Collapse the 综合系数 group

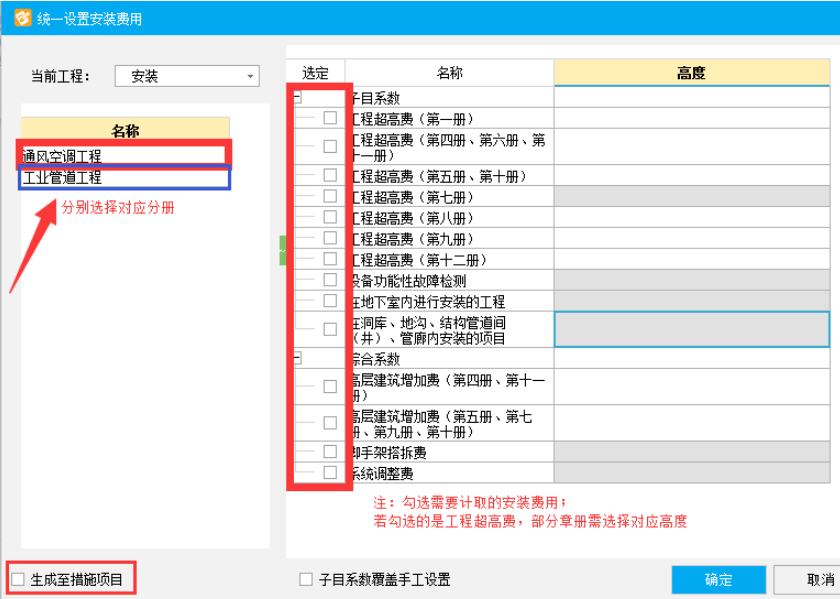click(297, 358)
